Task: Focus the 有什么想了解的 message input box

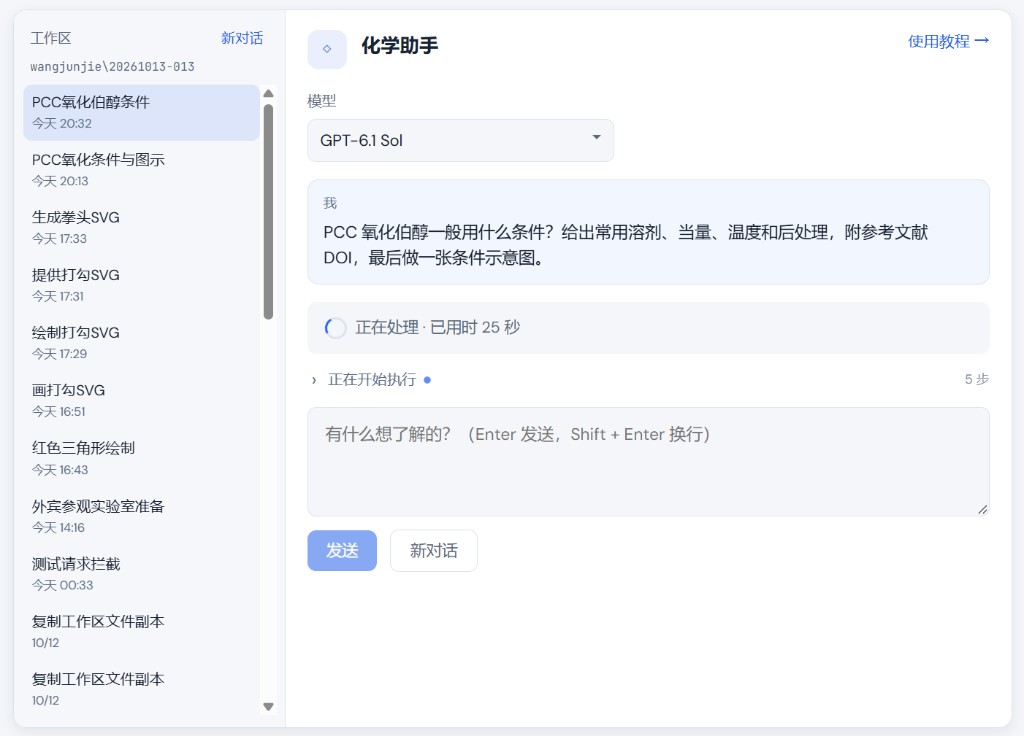Action: click(x=648, y=462)
